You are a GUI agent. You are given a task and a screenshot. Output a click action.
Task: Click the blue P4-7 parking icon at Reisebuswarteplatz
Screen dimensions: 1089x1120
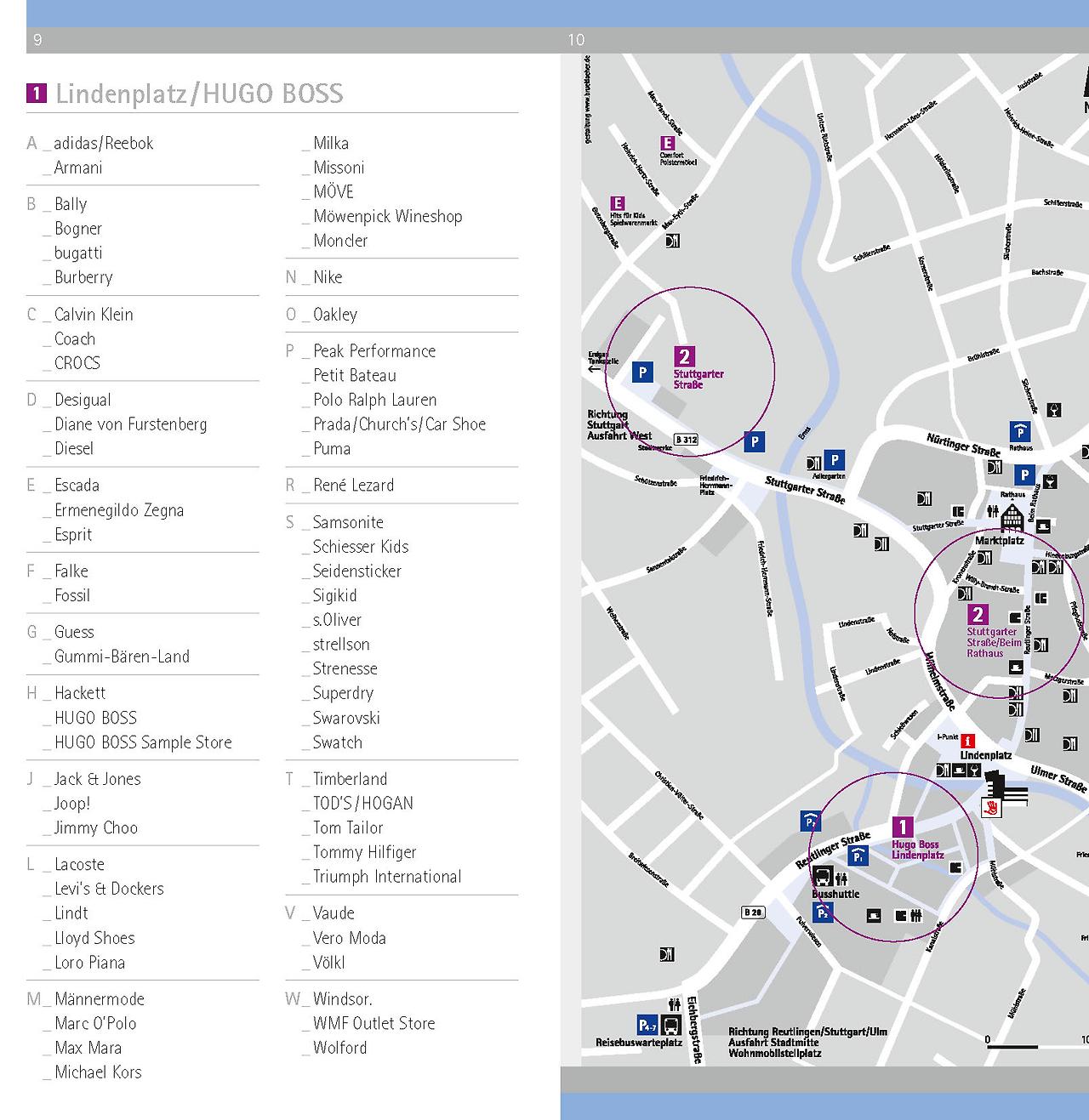(x=648, y=1026)
